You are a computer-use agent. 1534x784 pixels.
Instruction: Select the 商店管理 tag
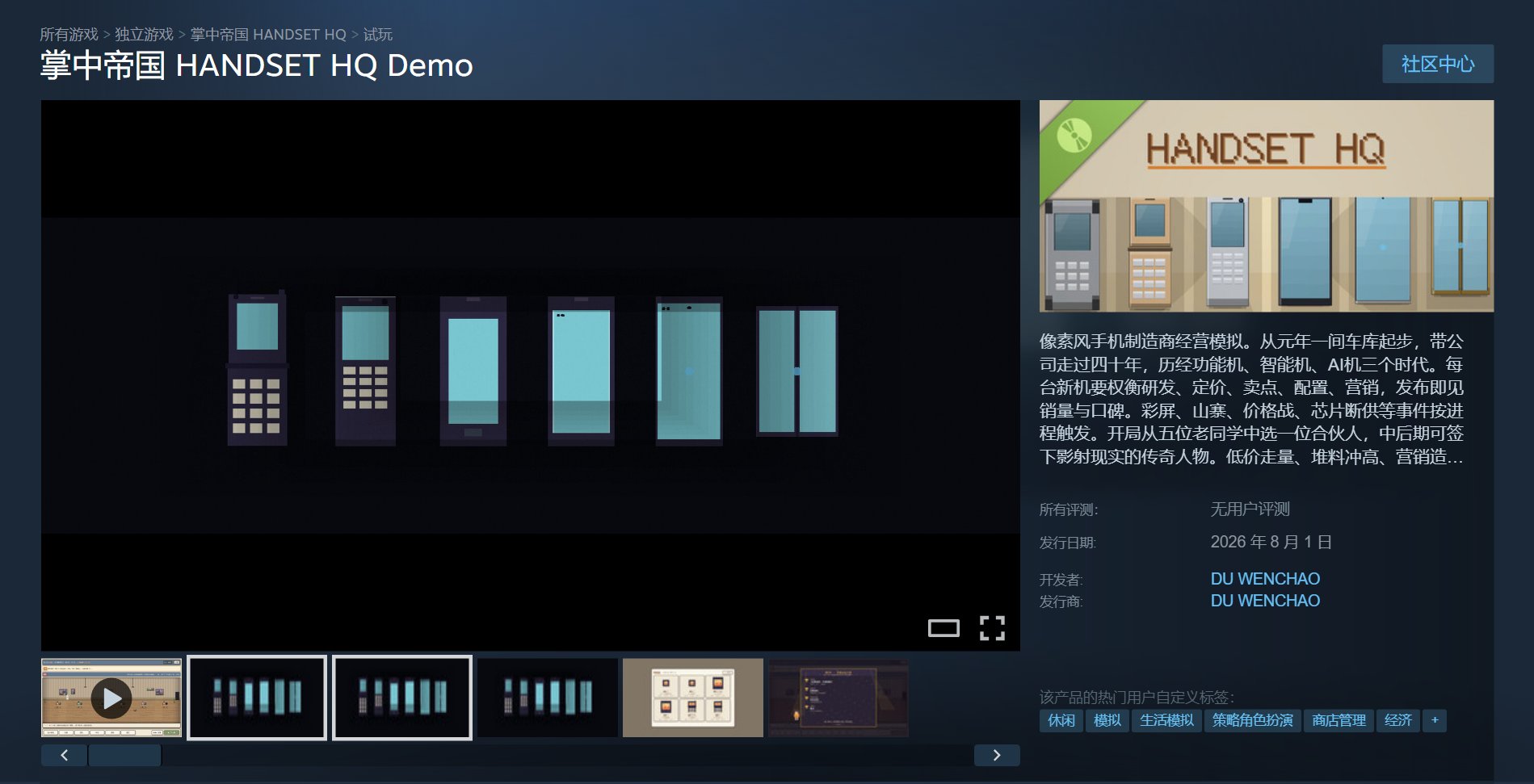tap(1339, 720)
